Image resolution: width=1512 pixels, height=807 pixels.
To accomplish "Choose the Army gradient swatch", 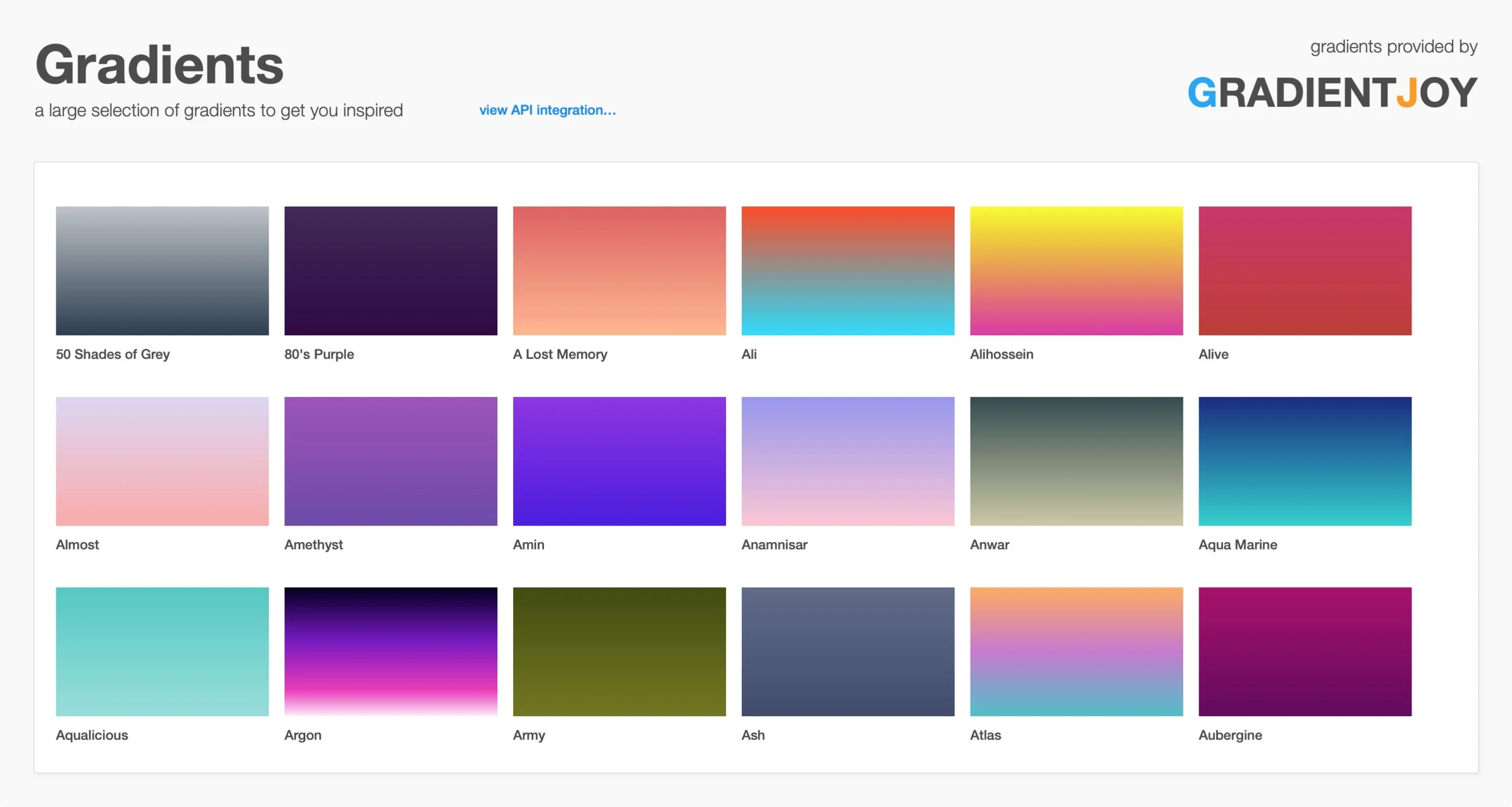I will pos(620,652).
